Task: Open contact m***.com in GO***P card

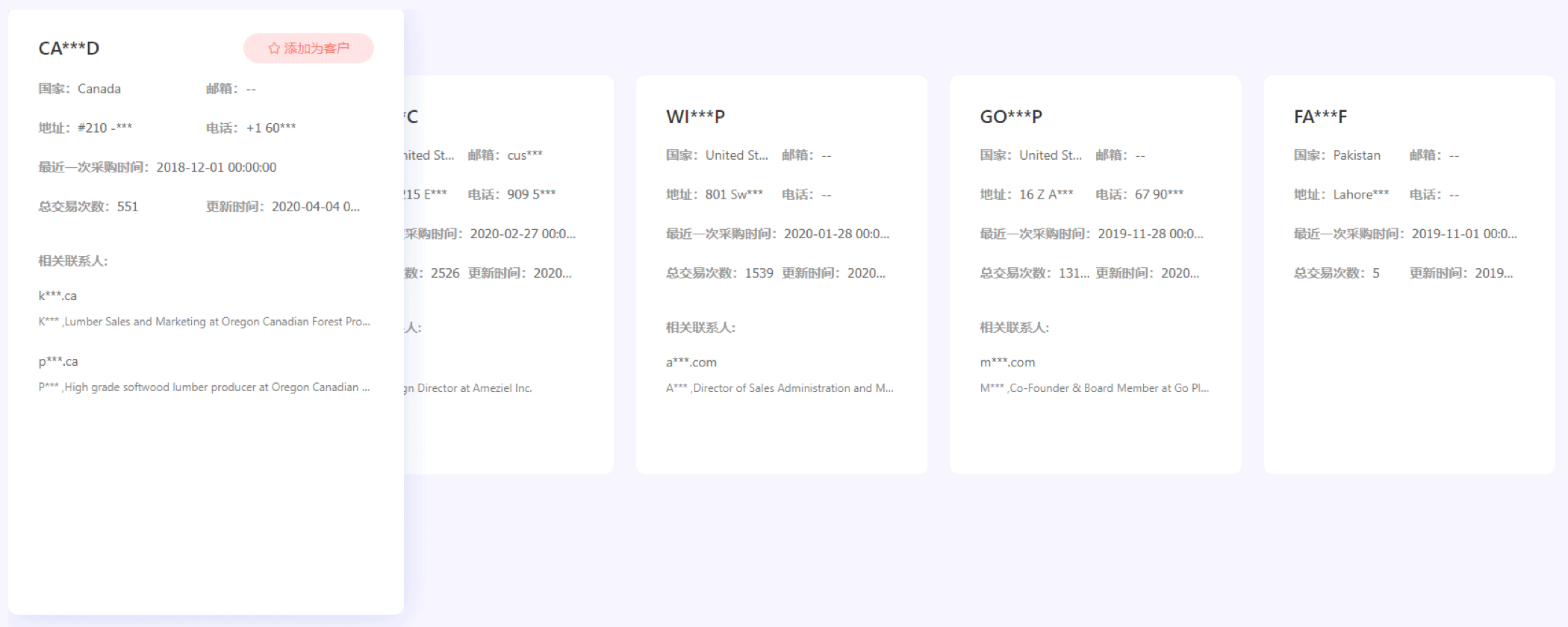Action: coord(1007,362)
